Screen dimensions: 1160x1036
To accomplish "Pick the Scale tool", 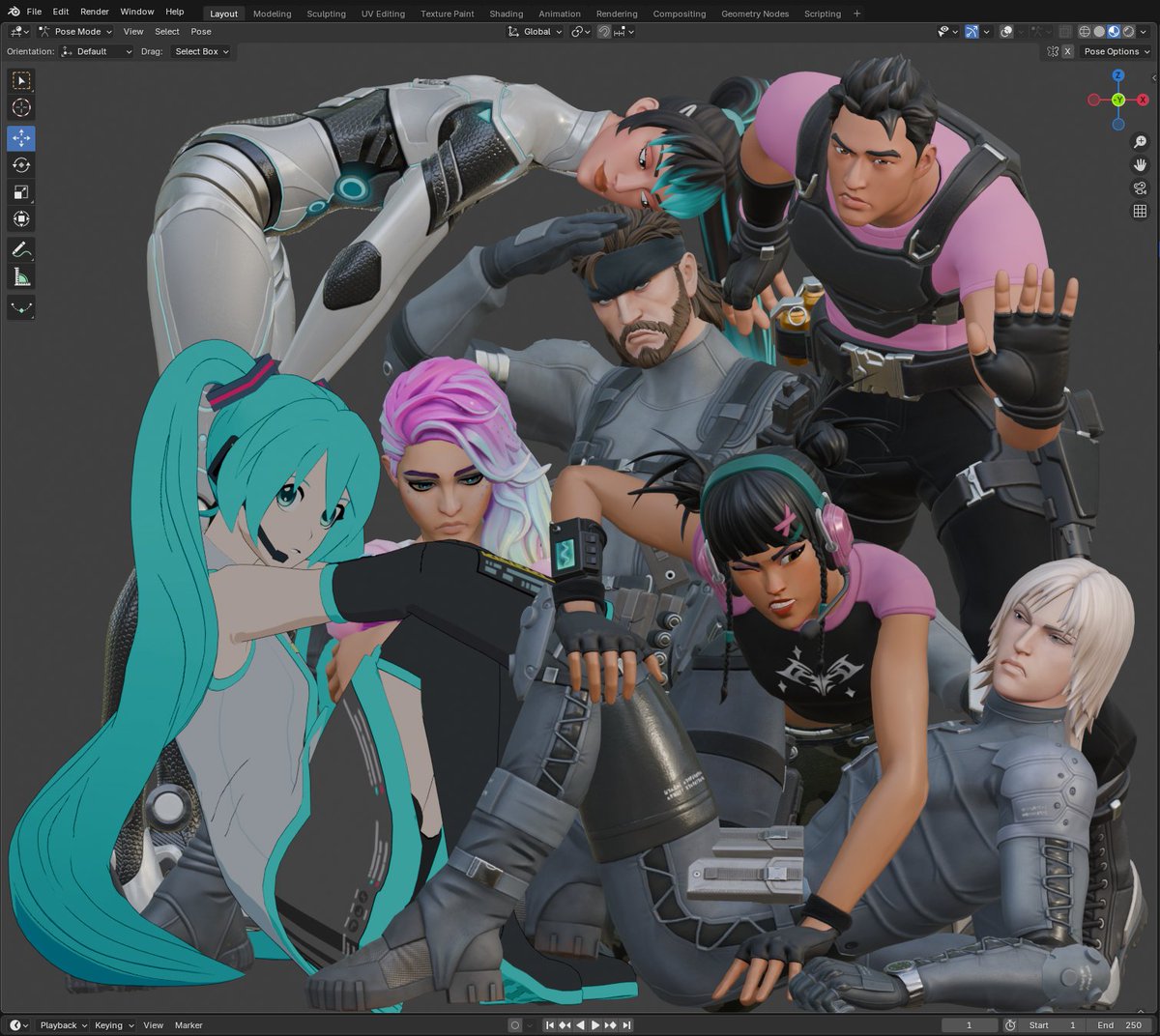I will coord(21,192).
